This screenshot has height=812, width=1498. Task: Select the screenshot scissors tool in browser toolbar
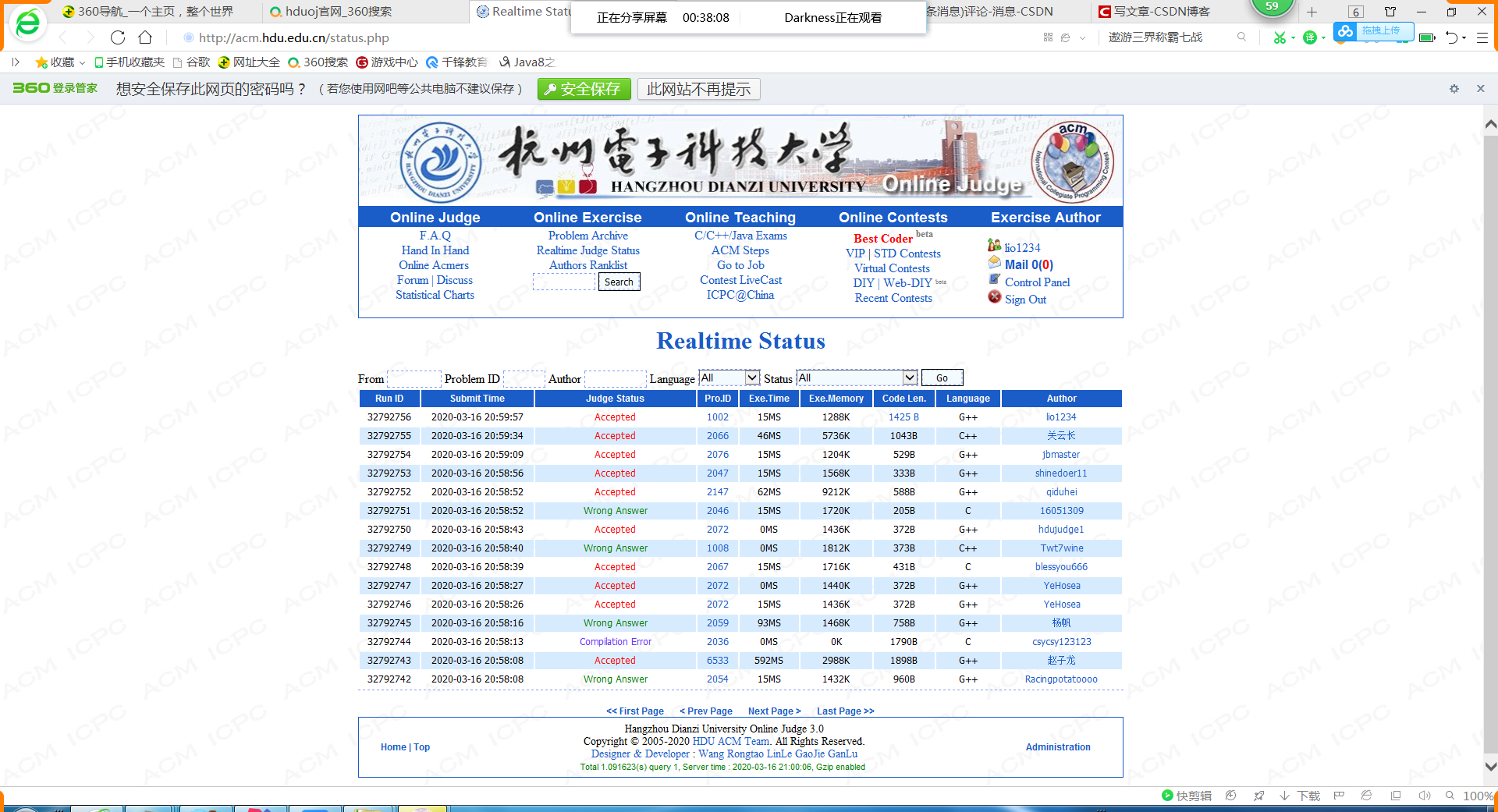click(x=1280, y=37)
